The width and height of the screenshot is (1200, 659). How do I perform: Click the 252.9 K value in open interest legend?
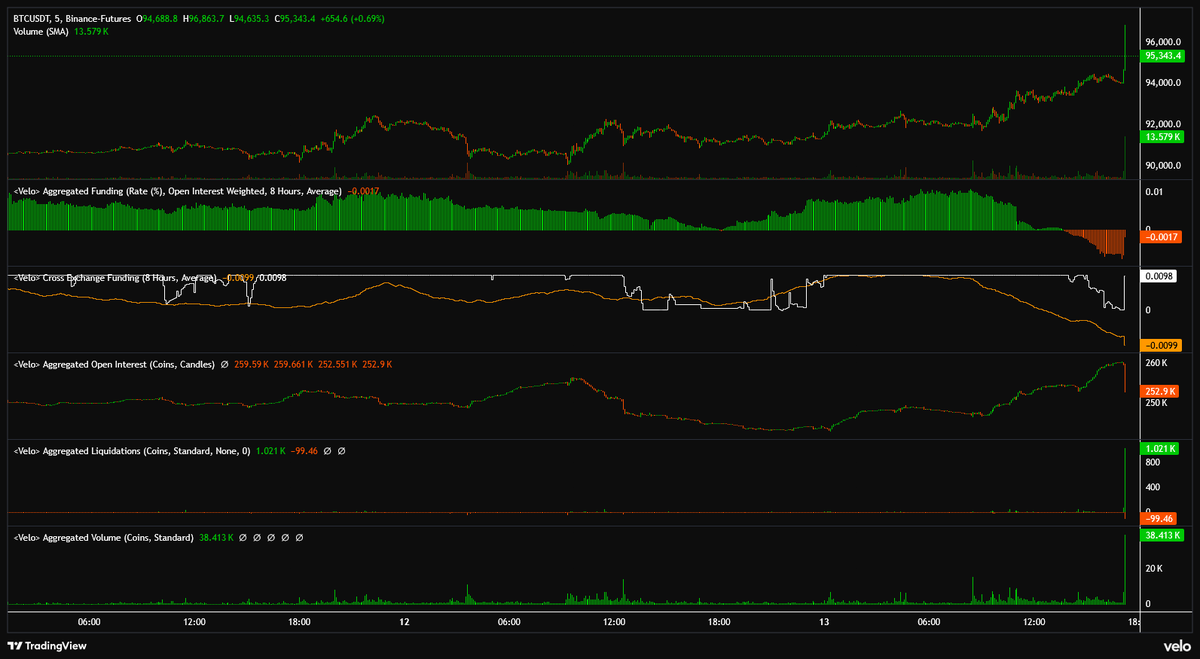tap(376, 365)
